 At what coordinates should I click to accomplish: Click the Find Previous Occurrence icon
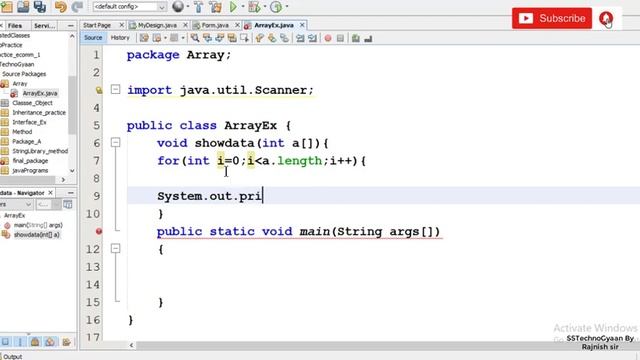pos(207,38)
